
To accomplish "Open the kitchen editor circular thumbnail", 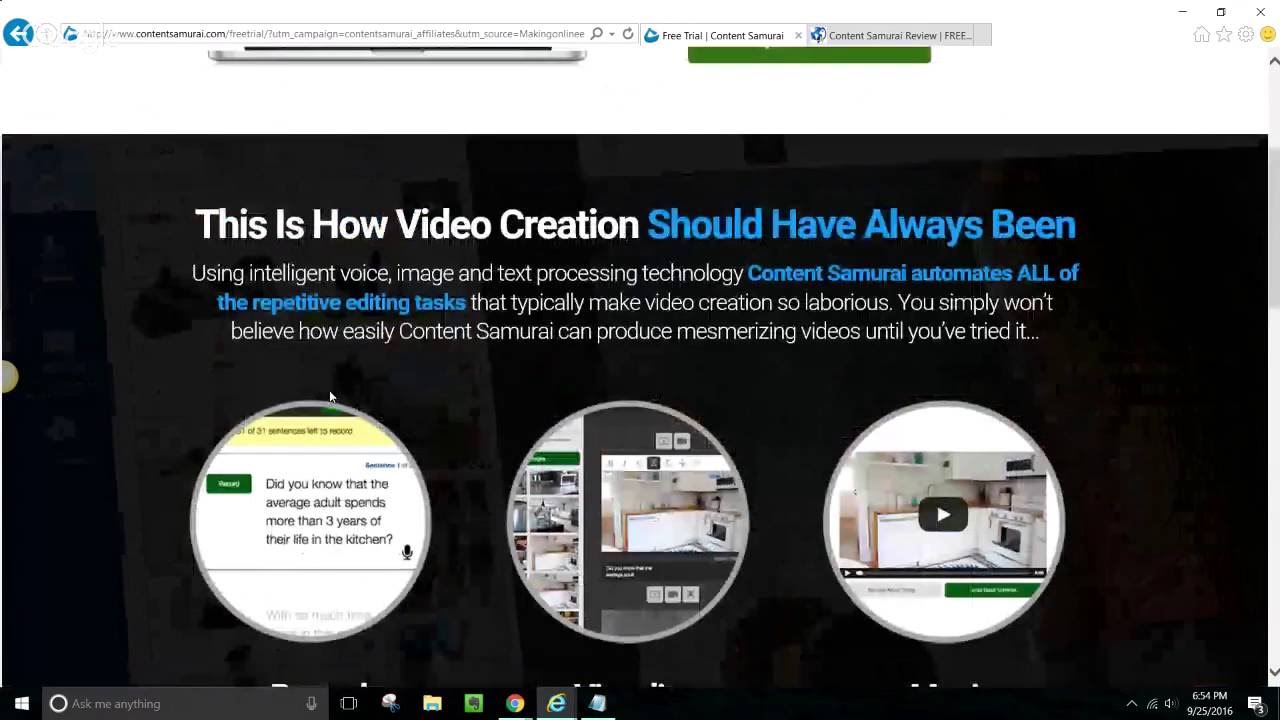I will (628, 520).
